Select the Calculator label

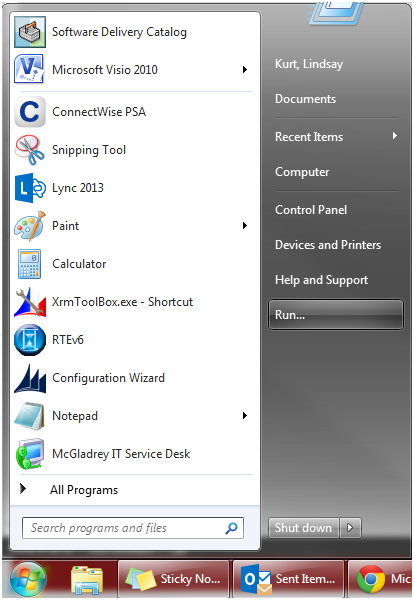coord(79,264)
